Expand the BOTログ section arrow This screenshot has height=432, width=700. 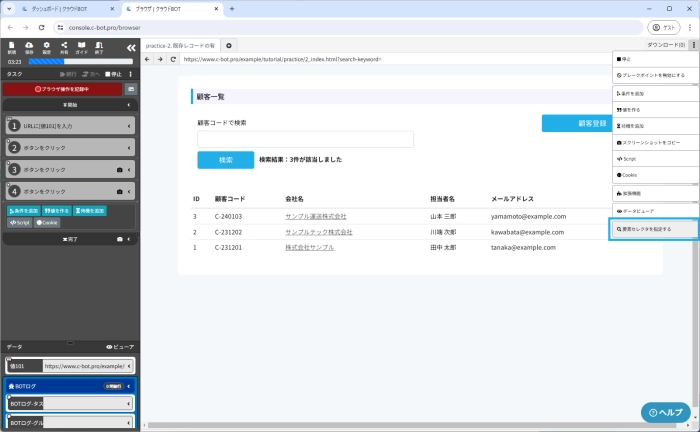pos(129,385)
